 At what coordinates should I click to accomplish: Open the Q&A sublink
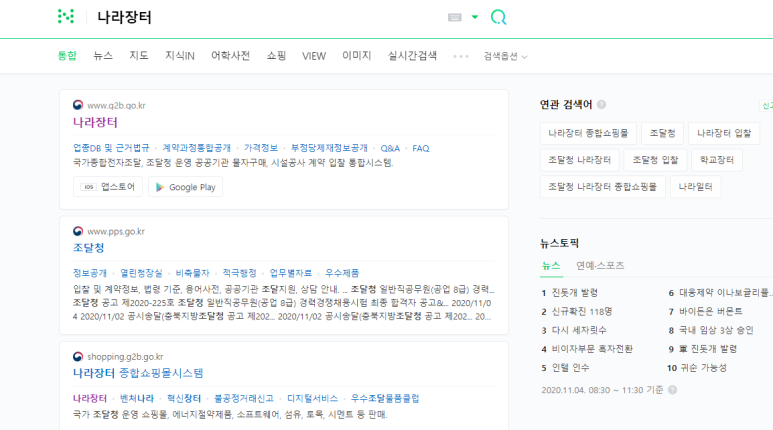point(390,148)
